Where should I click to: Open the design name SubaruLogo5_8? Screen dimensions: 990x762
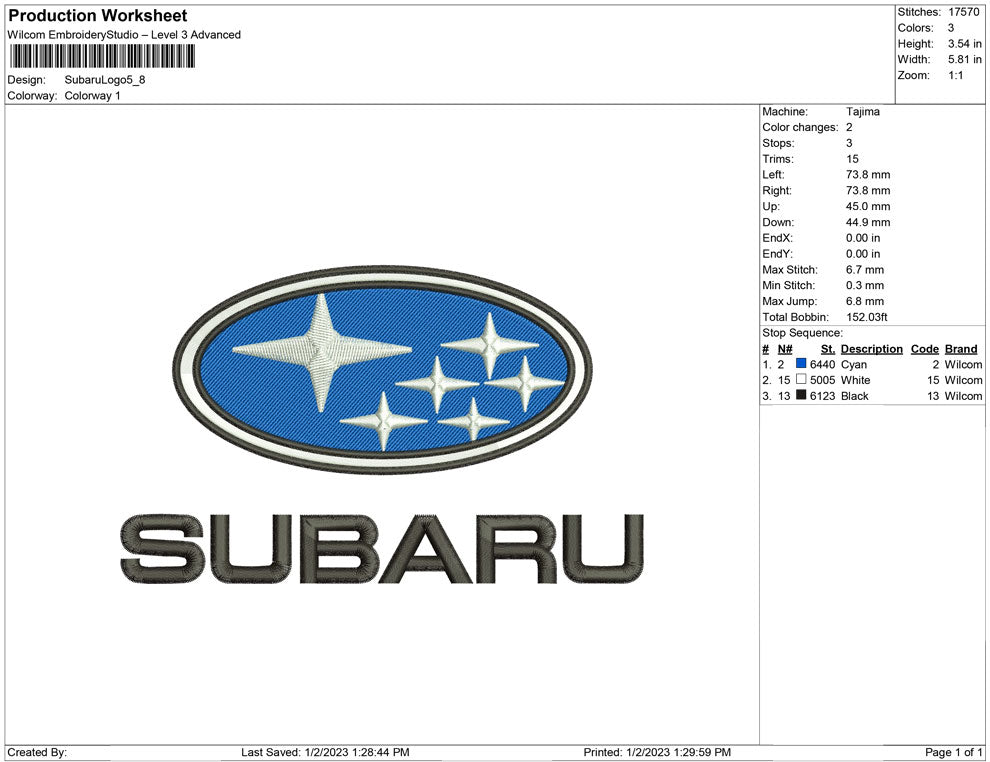pos(105,79)
